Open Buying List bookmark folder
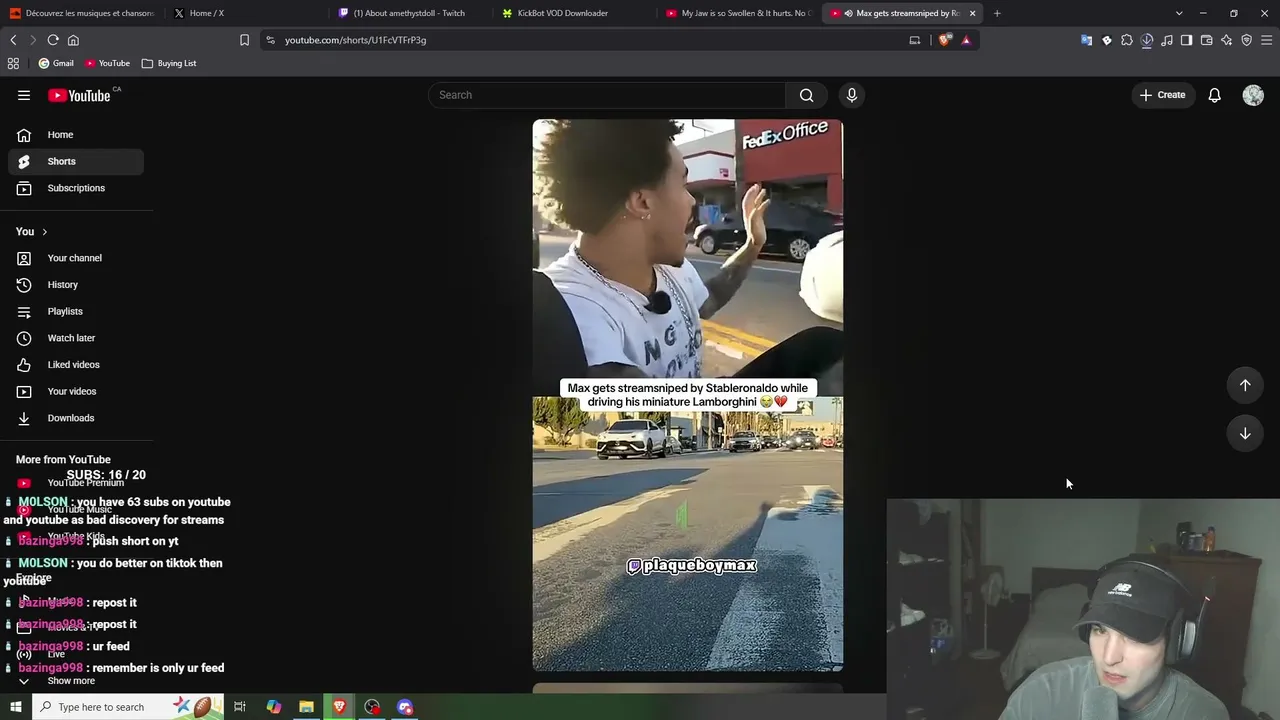 (x=169, y=63)
